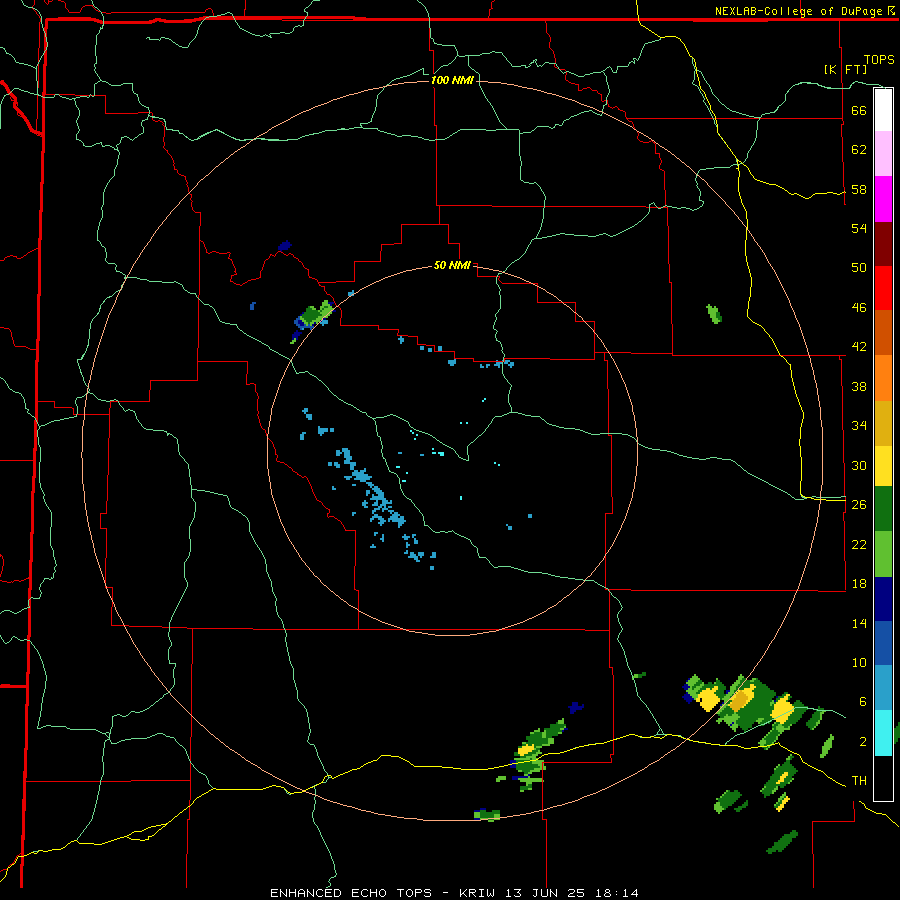The image size is (900, 900).
Task: Select the light pink legend color band
Action: pos(883,153)
